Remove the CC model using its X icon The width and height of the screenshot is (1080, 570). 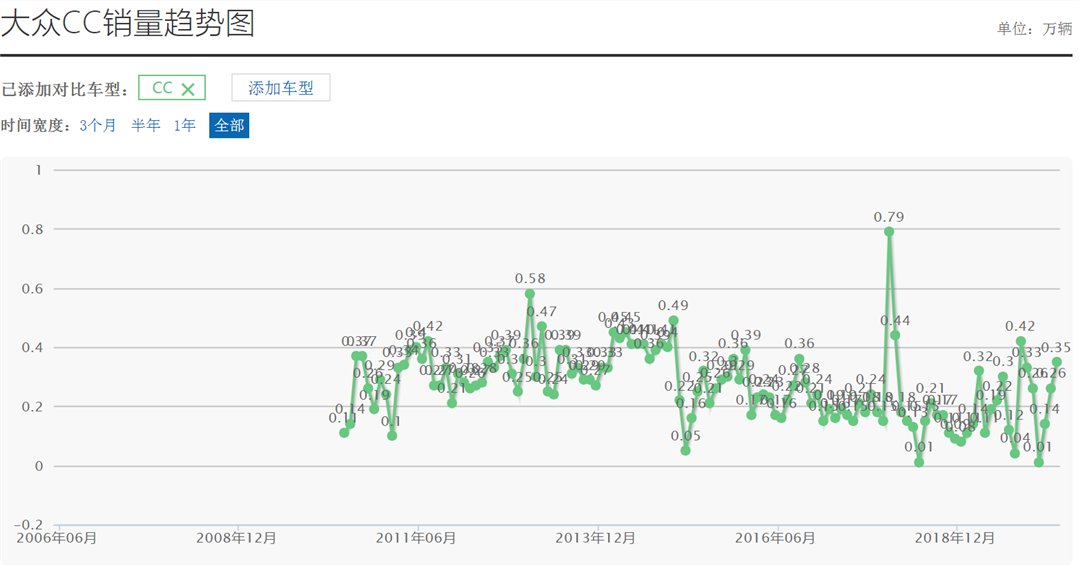[187, 89]
